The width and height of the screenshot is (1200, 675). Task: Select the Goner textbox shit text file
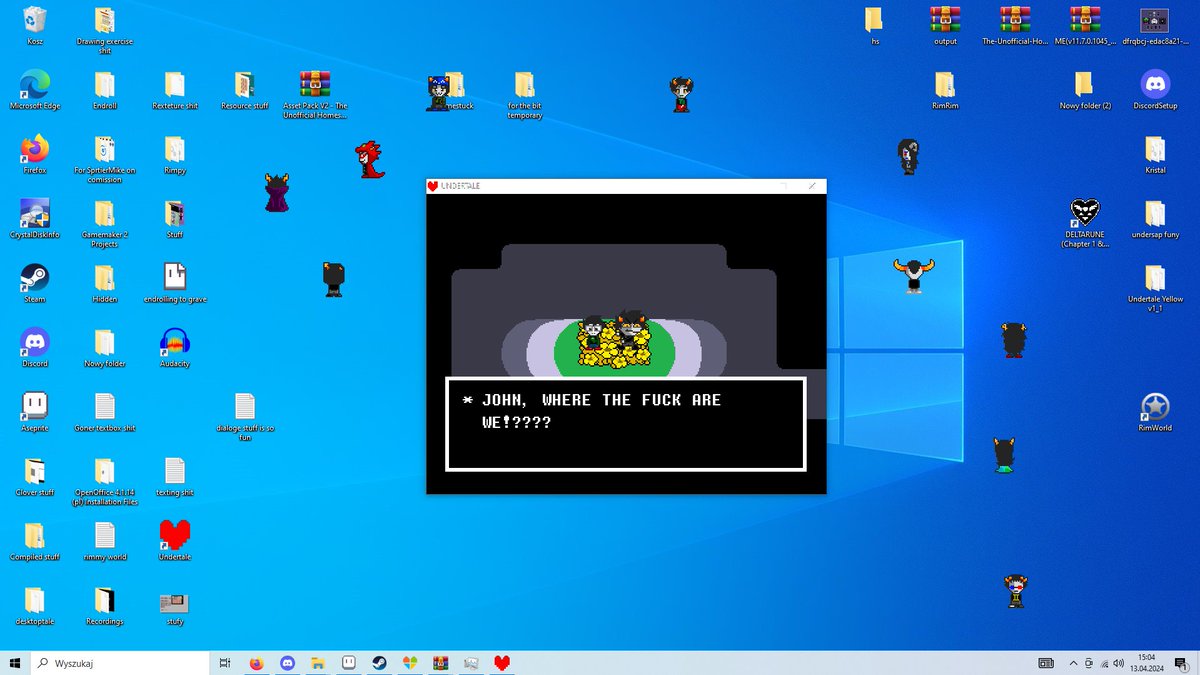[104, 412]
